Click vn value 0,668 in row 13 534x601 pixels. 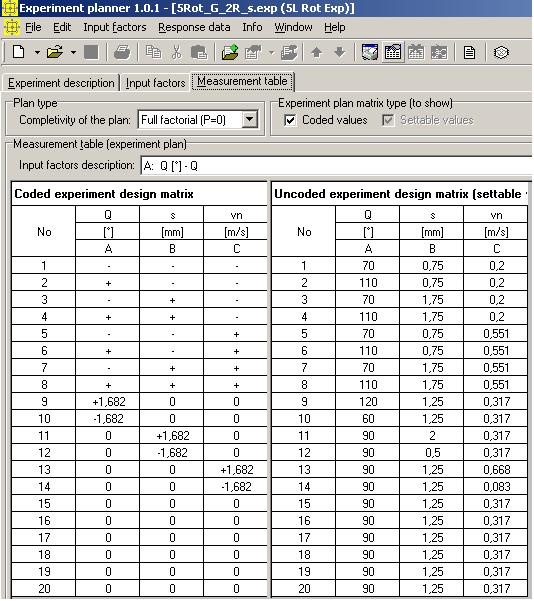(x=496, y=470)
